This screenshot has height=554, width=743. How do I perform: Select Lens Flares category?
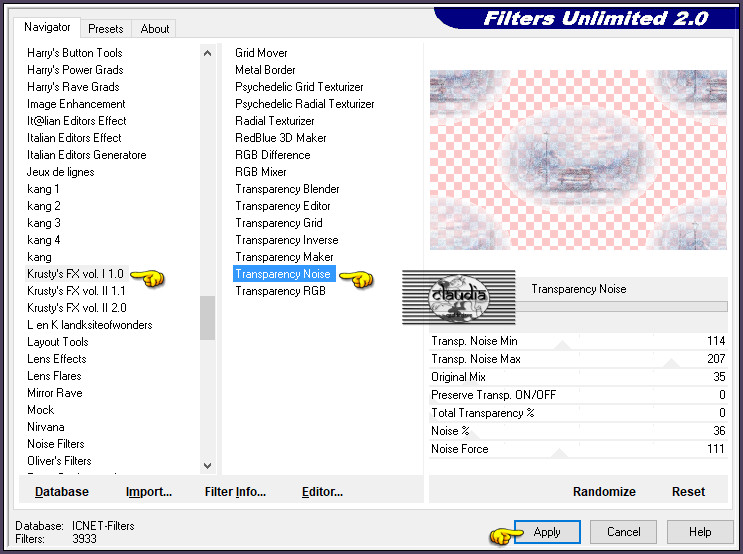pos(54,376)
